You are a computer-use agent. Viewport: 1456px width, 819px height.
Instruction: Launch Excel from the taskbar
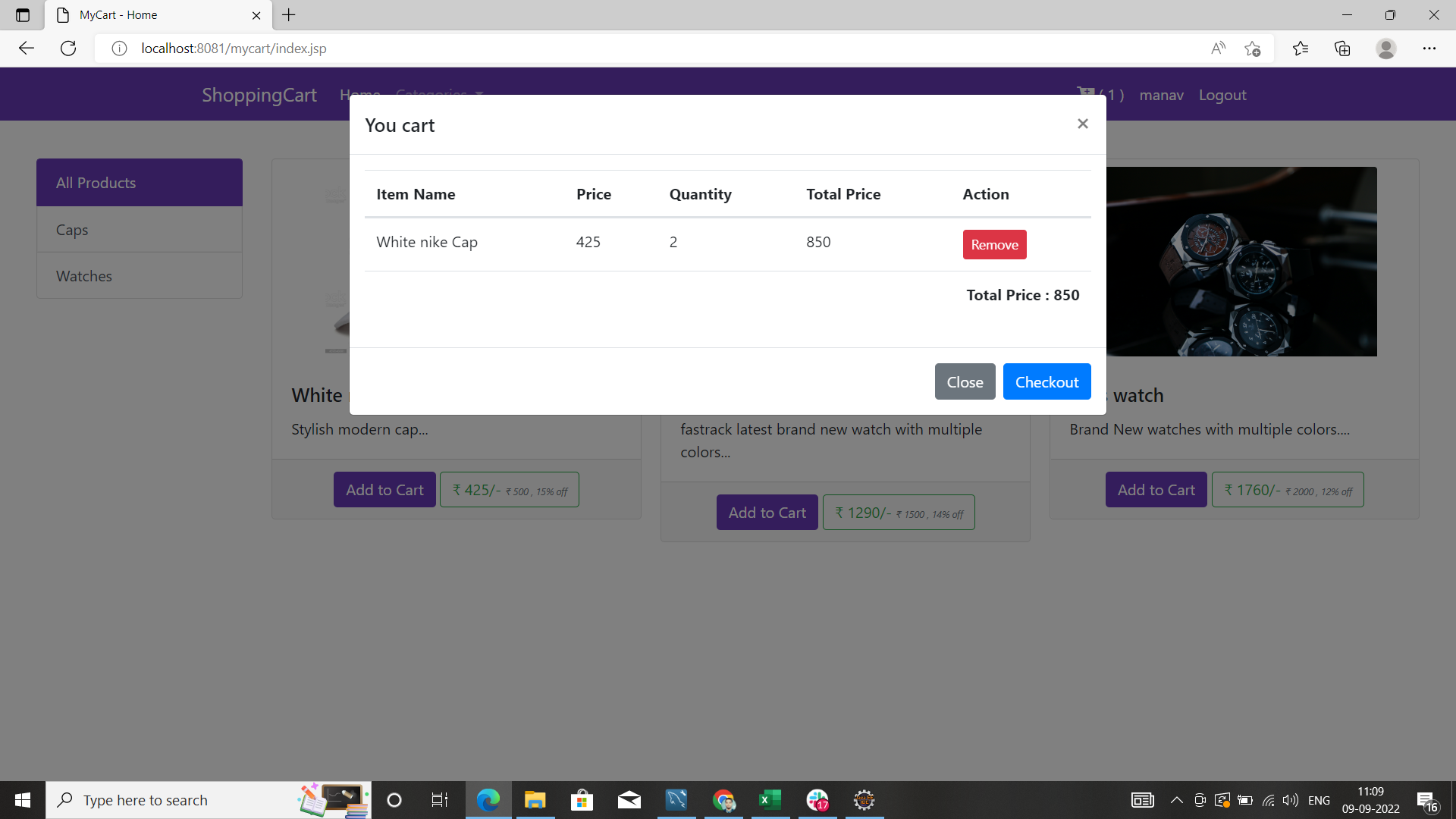pos(770,799)
